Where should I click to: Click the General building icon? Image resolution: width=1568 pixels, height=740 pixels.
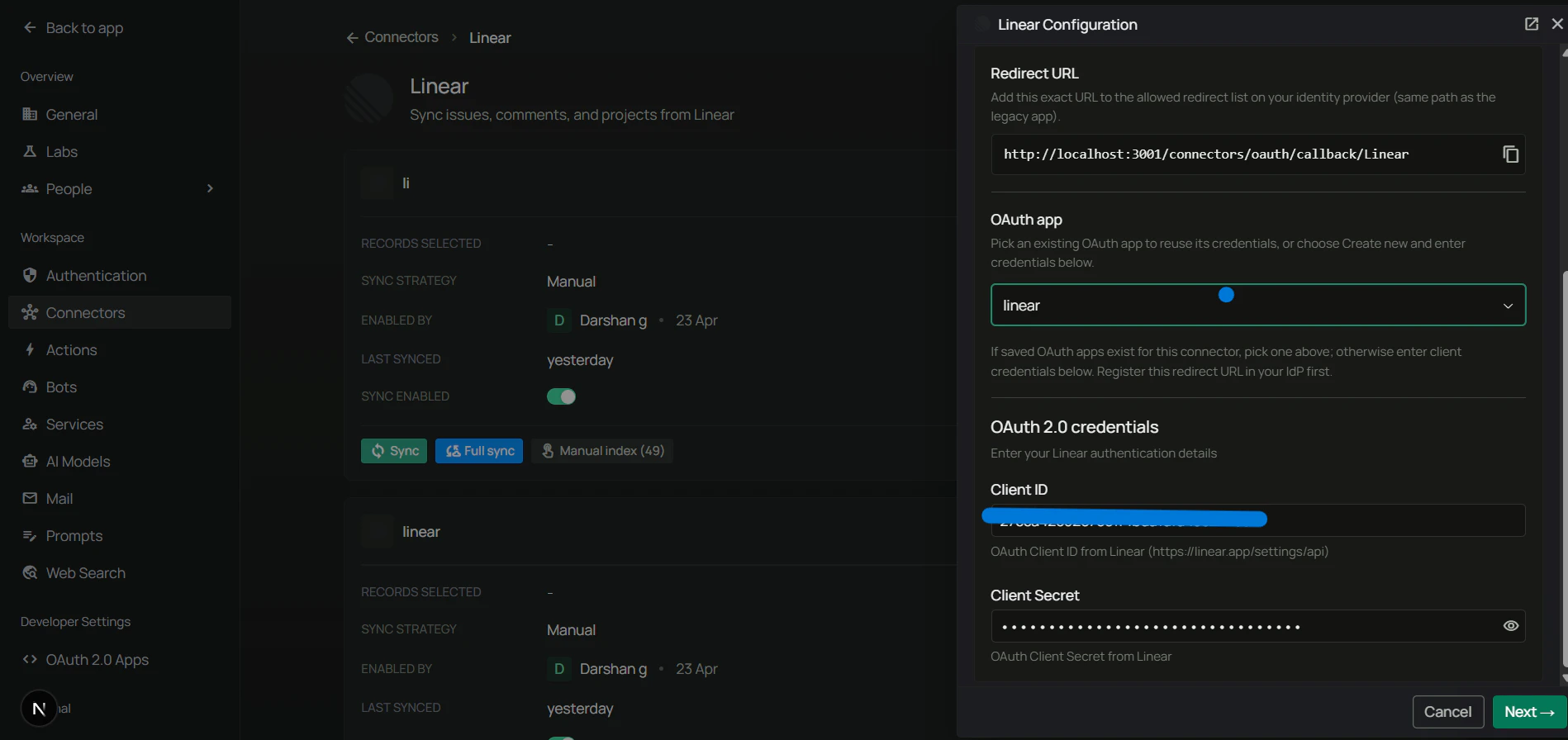(x=30, y=114)
